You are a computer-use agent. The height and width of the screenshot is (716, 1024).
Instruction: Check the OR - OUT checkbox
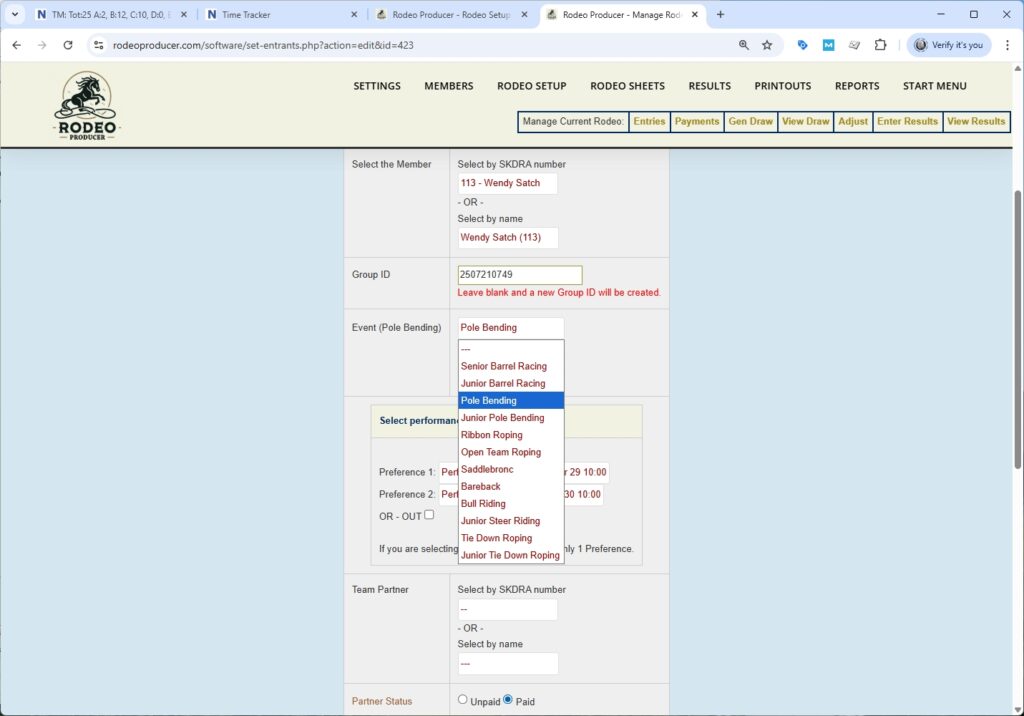pos(429,515)
